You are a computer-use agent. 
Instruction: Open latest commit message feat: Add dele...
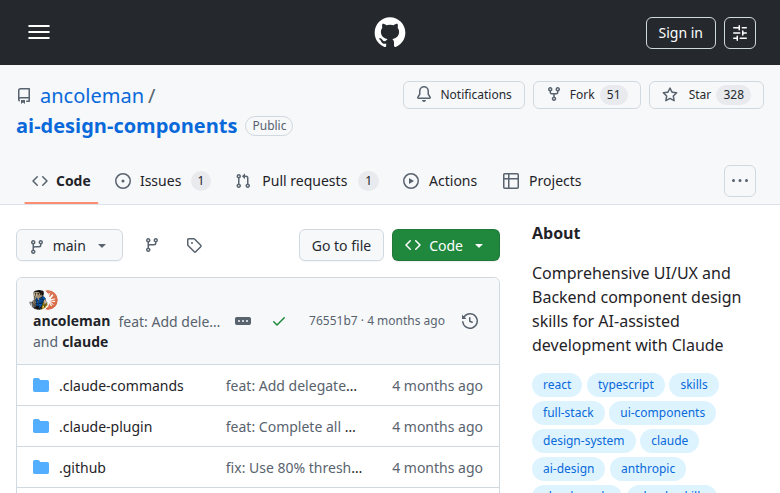pos(169,322)
